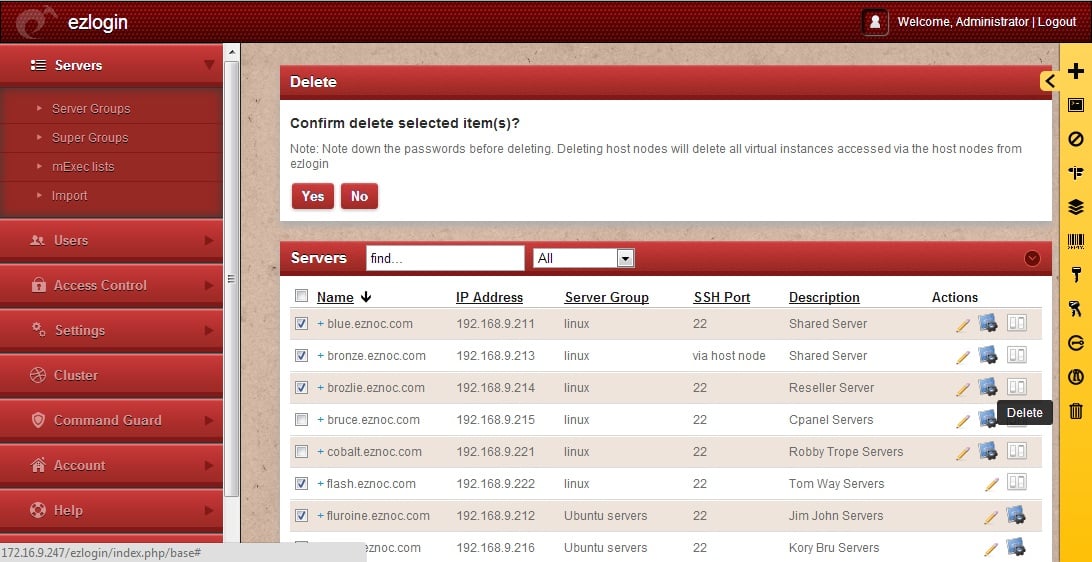Screen dimensions: 1092x562
Task: Click the user avatar icon in header
Action: (x=875, y=22)
